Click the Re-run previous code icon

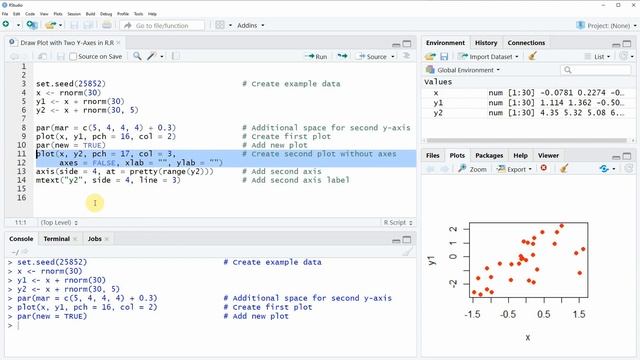[342, 56]
